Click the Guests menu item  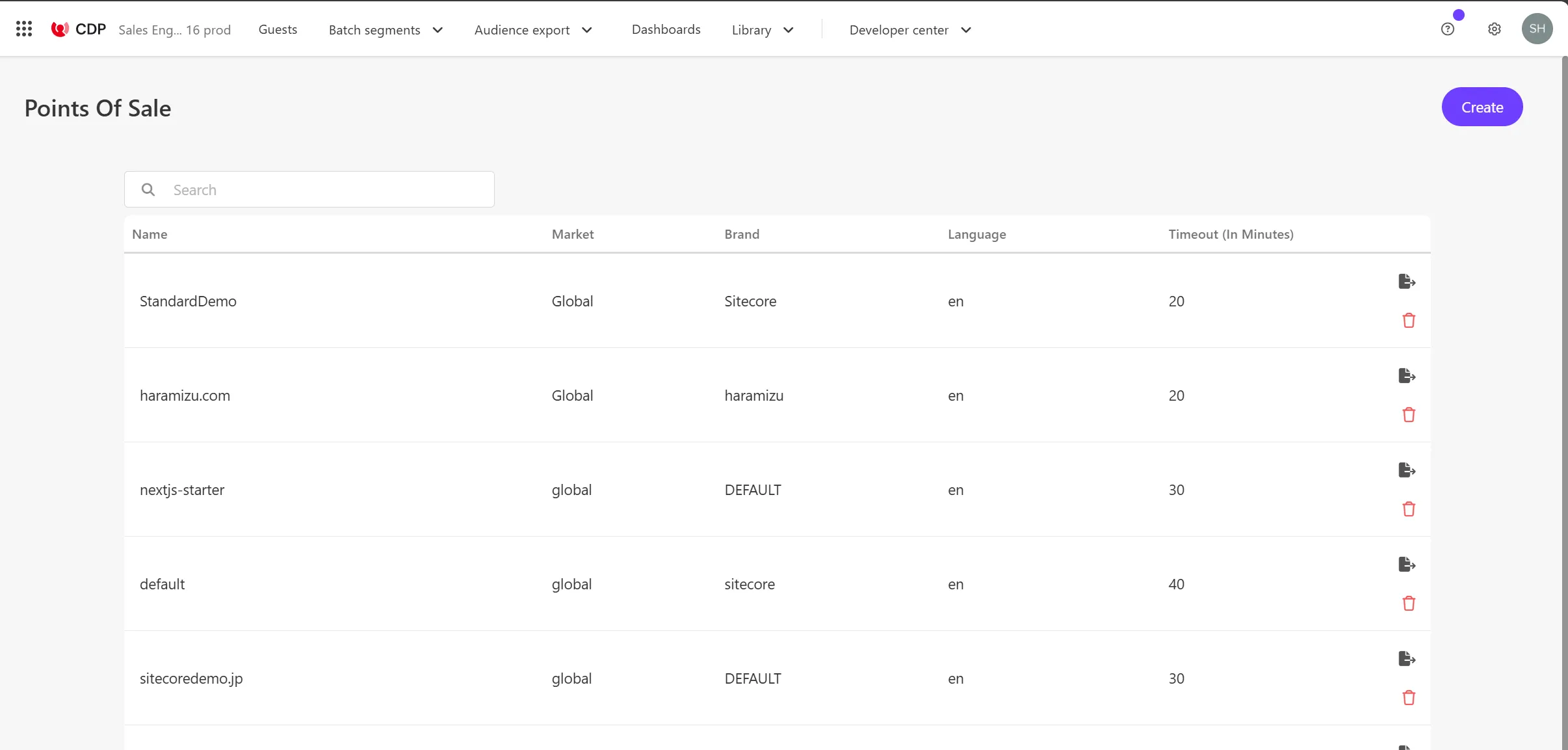coord(277,30)
